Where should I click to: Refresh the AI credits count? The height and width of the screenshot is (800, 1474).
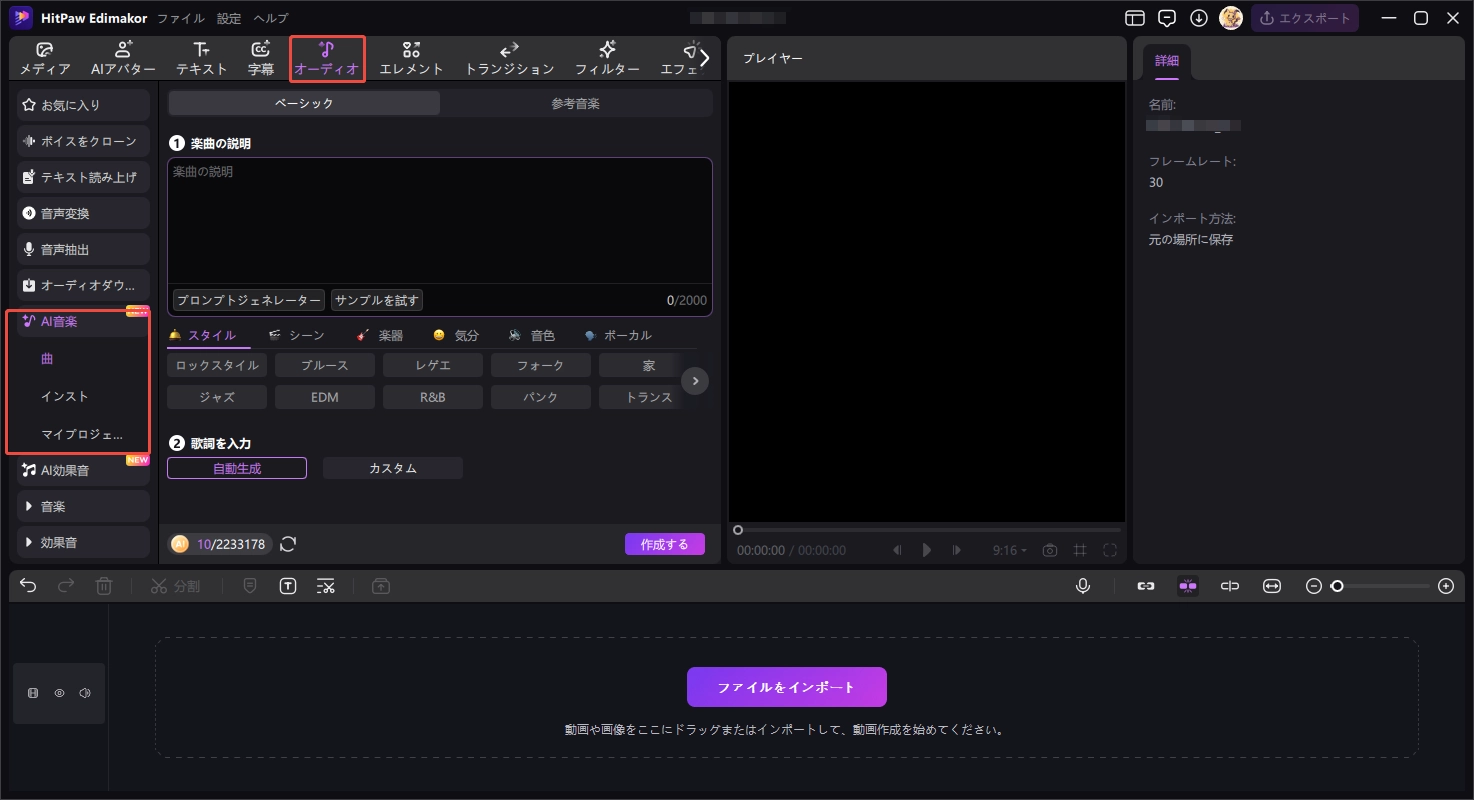[x=288, y=544]
